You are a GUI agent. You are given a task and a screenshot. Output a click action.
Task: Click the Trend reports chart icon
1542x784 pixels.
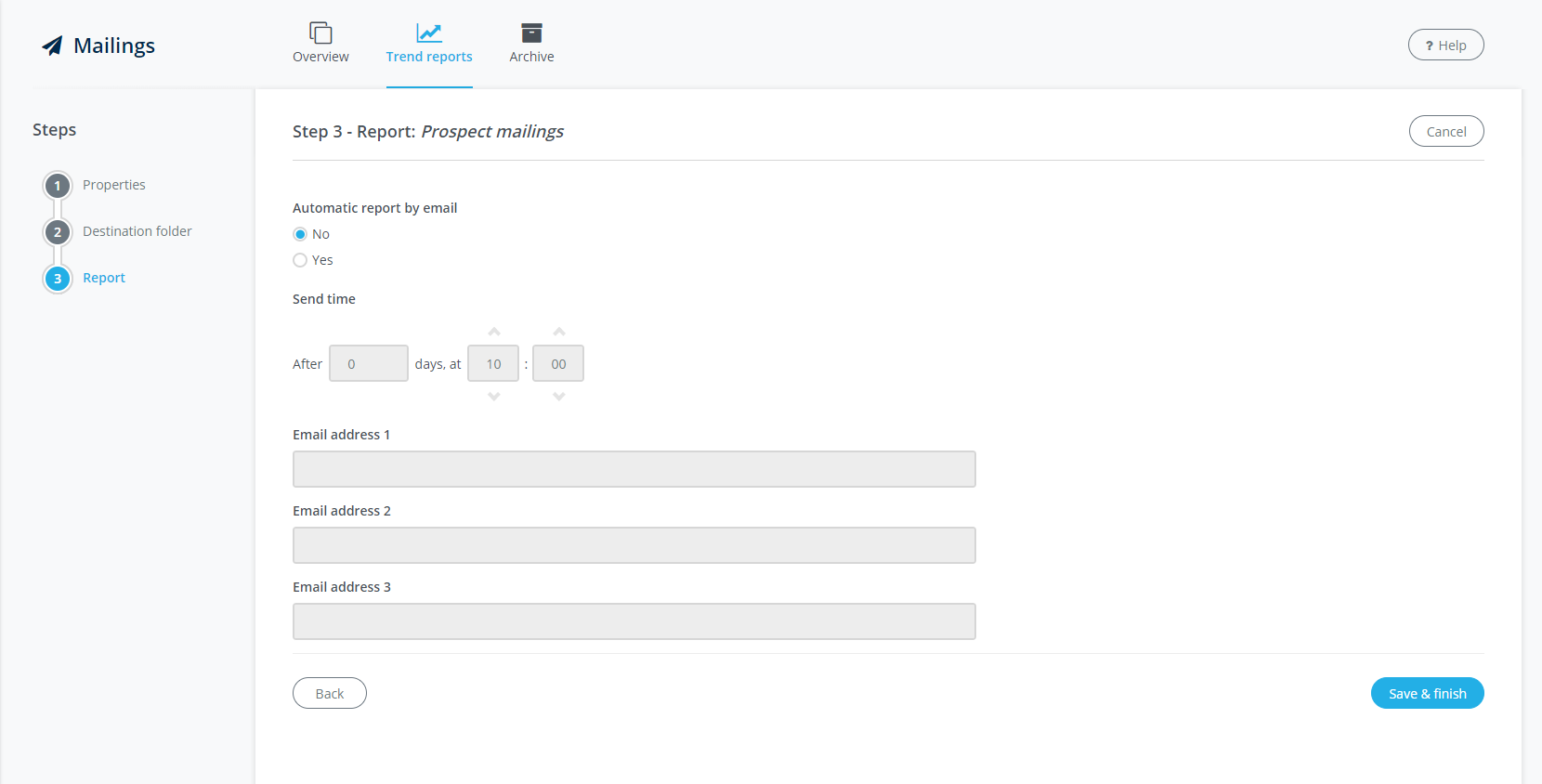pos(429,33)
